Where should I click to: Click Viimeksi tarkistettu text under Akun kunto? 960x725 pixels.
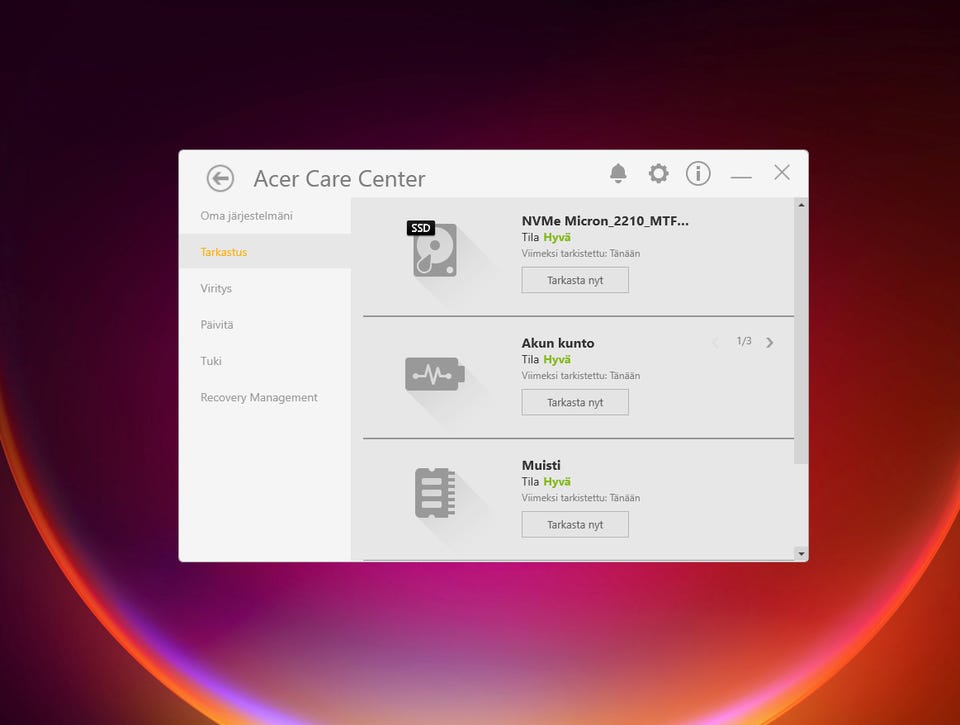[x=580, y=375]
